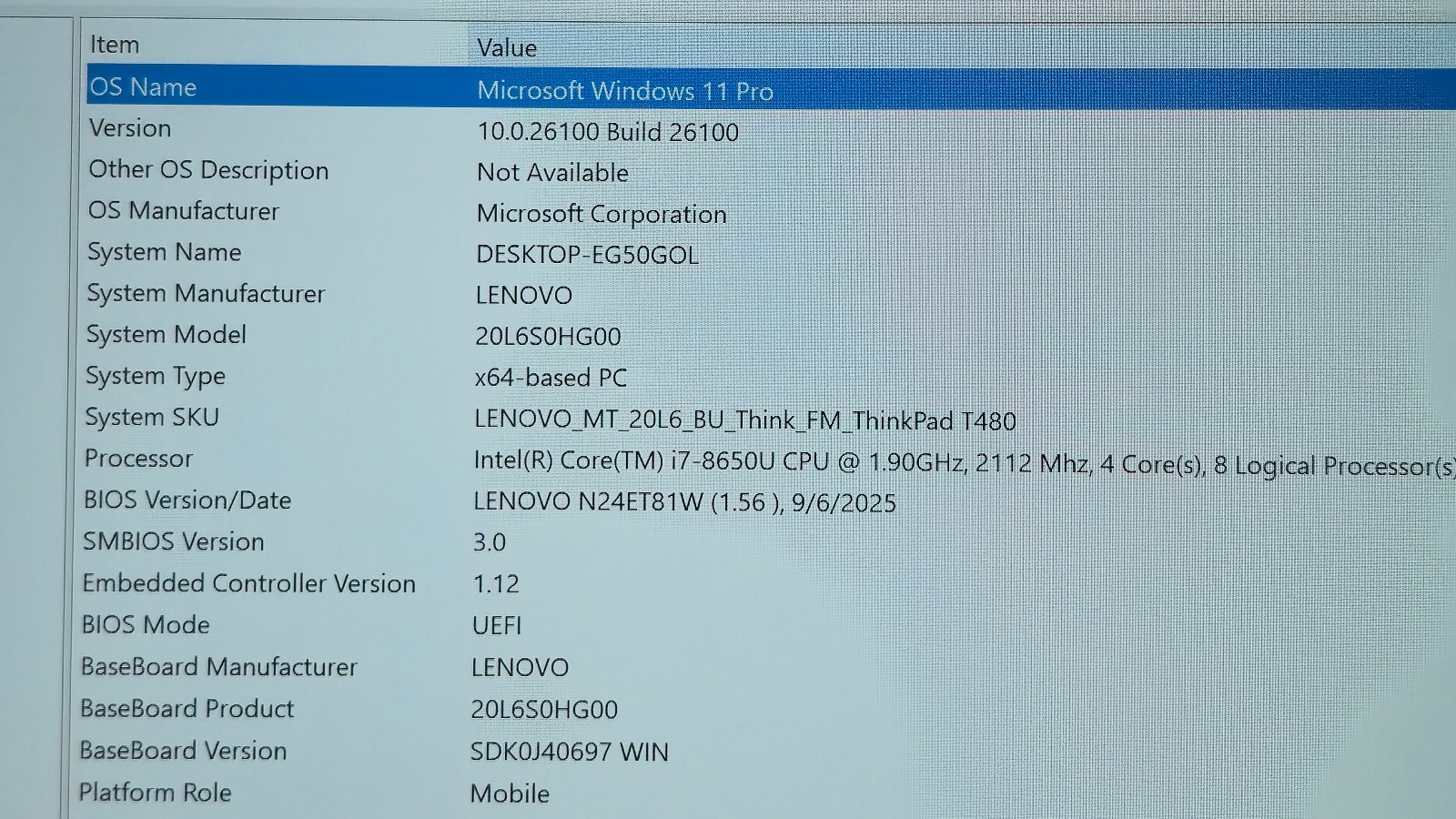Select the Mobile value
The width and height of the screenshot is (1456, 819).
pyautogui.click(x=510, y=794)
